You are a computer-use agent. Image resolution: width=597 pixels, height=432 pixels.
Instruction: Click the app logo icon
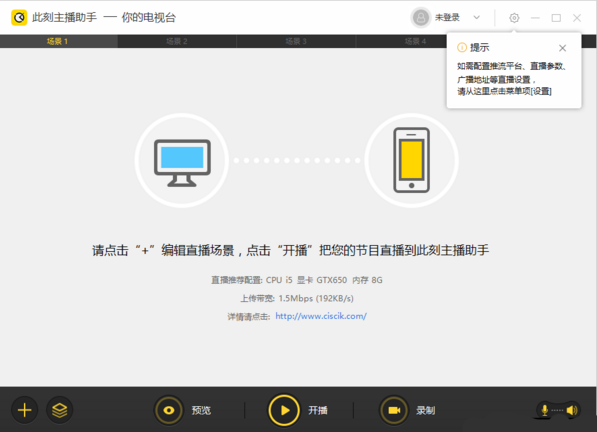click(19, 18)
